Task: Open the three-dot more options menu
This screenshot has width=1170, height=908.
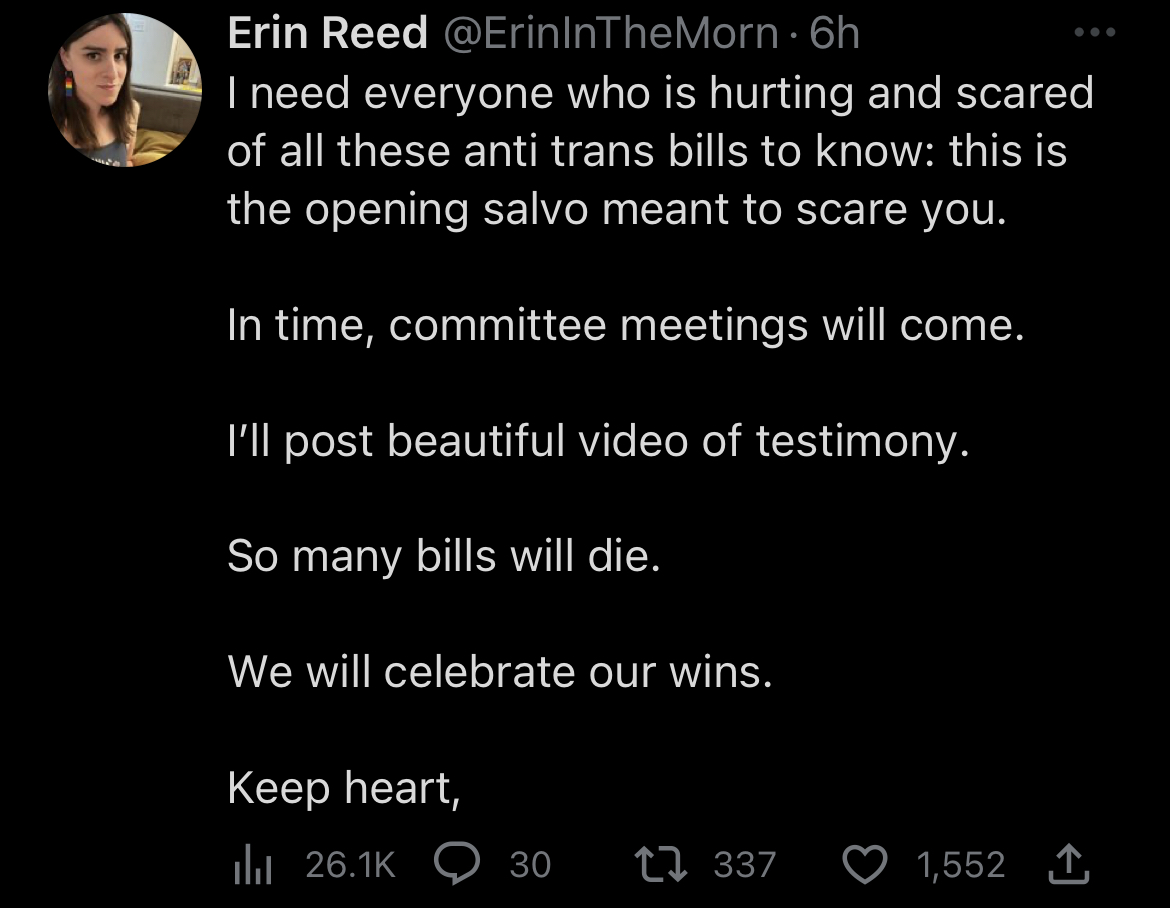Action: (1092, 33)
